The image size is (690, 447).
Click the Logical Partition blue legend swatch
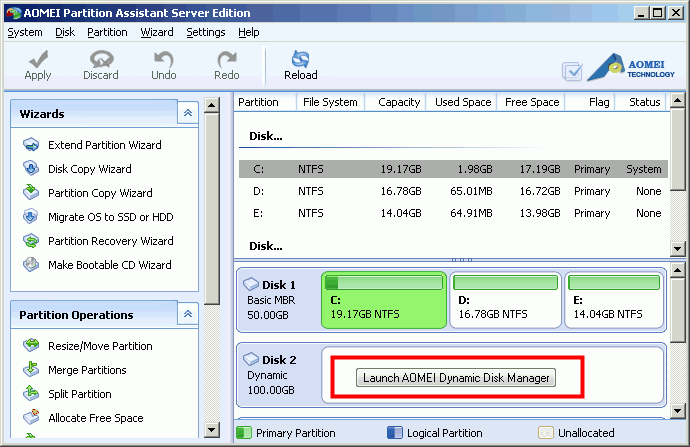[x=395, y=432]
